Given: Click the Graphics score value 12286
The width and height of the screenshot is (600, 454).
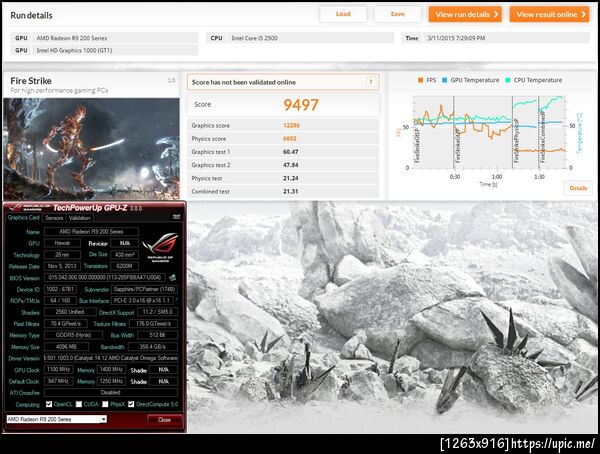Looking at the screenshot, I should point(291,125).
